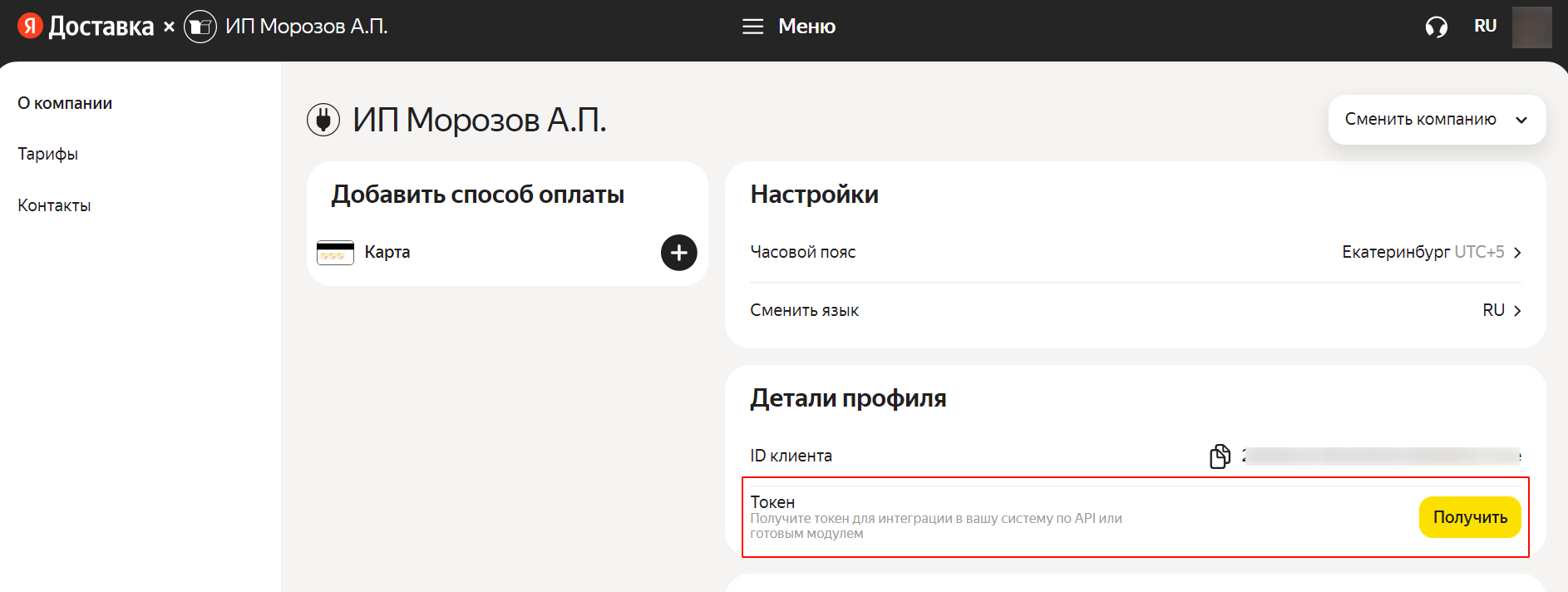
Task: Click the 'Добавить способ оплаты' heading
Action: tap(478, 195)
